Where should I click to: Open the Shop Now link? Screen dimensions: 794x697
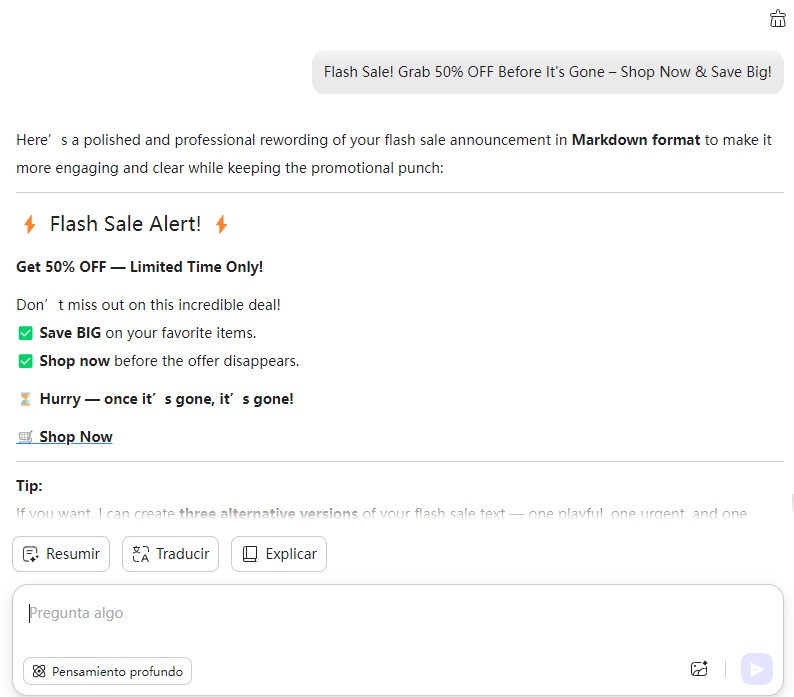click(x=76, y=437)
